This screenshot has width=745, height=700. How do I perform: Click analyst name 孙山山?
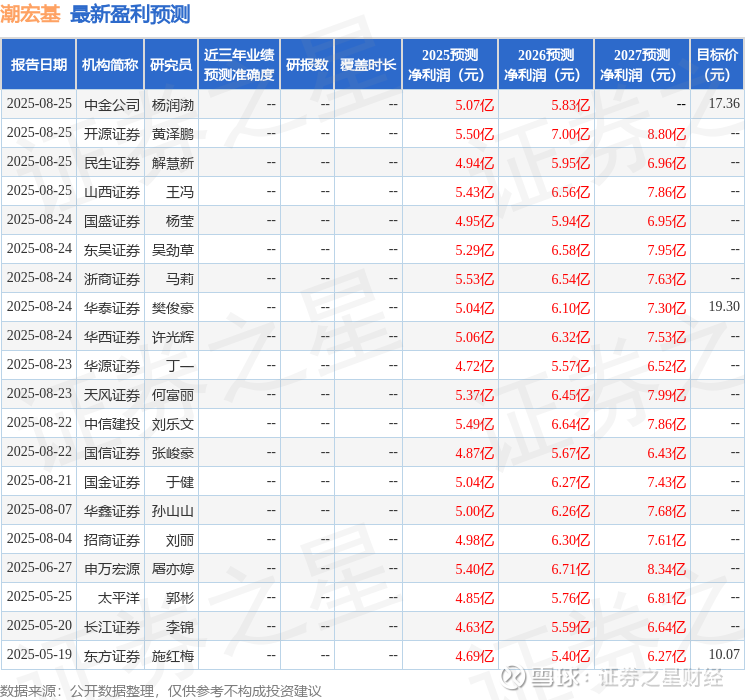pos(172,511)
